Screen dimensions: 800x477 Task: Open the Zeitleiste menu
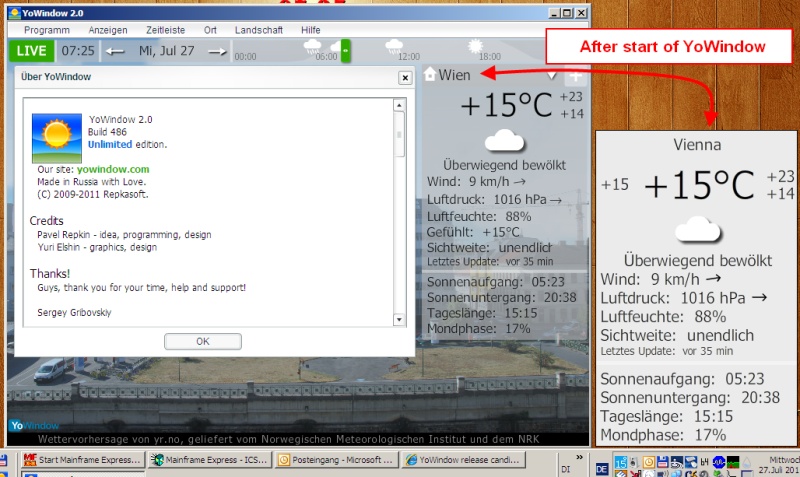tap(165, 30)
